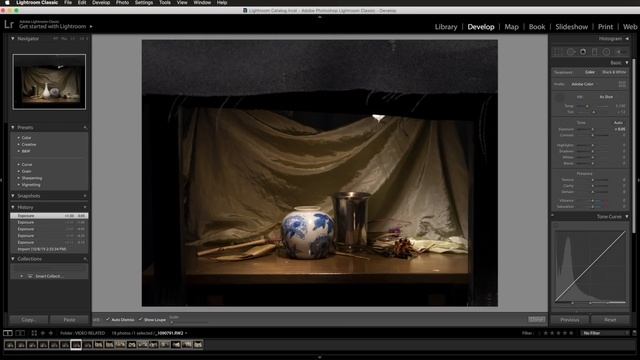Go forward with filmstrip right arrow
The image size is (640, 360).
click(x=51, y=333)
